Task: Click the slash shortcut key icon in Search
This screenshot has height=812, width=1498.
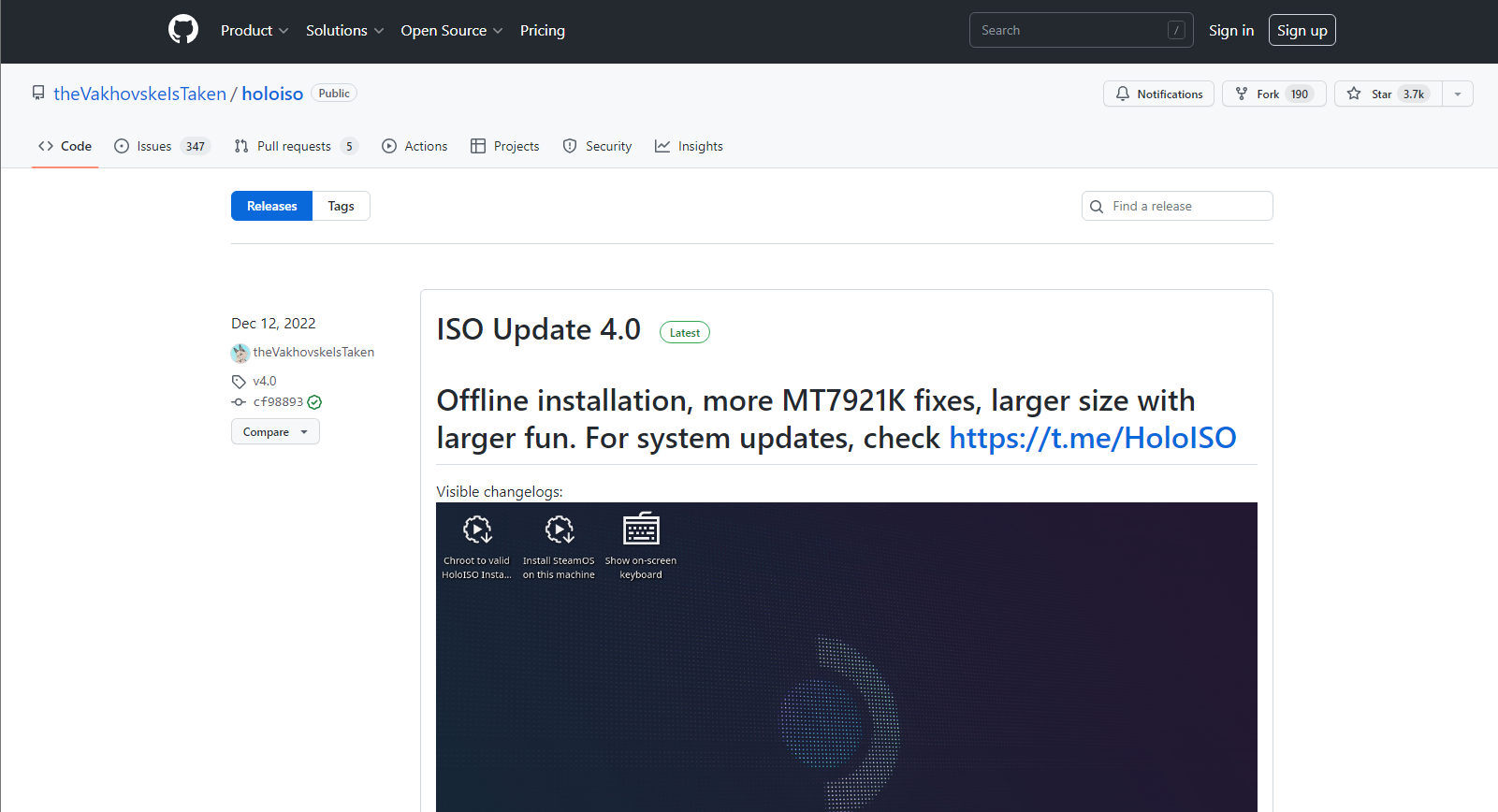Action: coord(1177,30)
